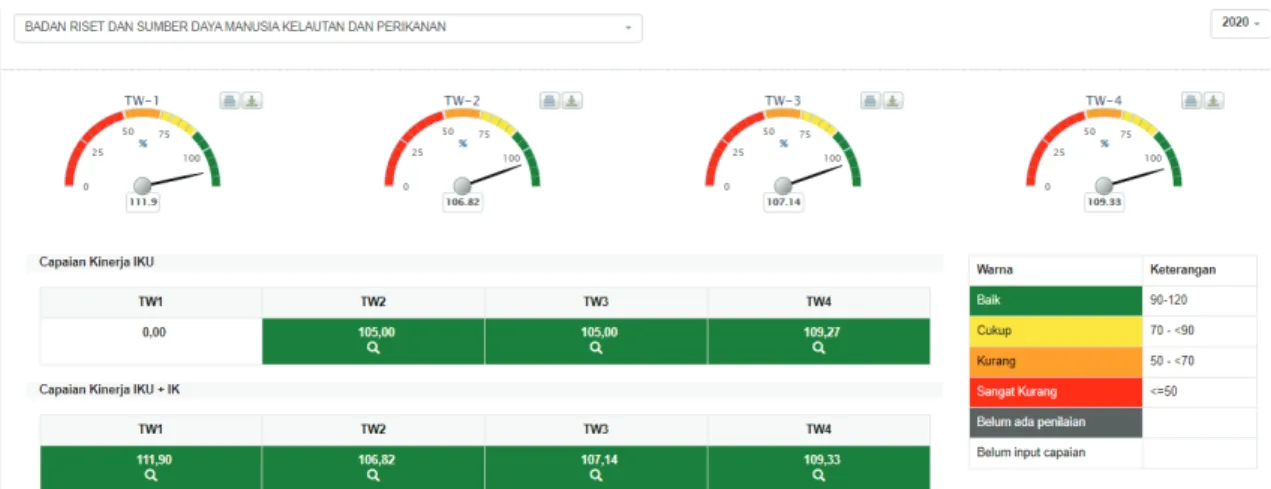The image size is (1271, 489).
Task: Click the Belum input capaian legend row
Action: point(1056,452)
